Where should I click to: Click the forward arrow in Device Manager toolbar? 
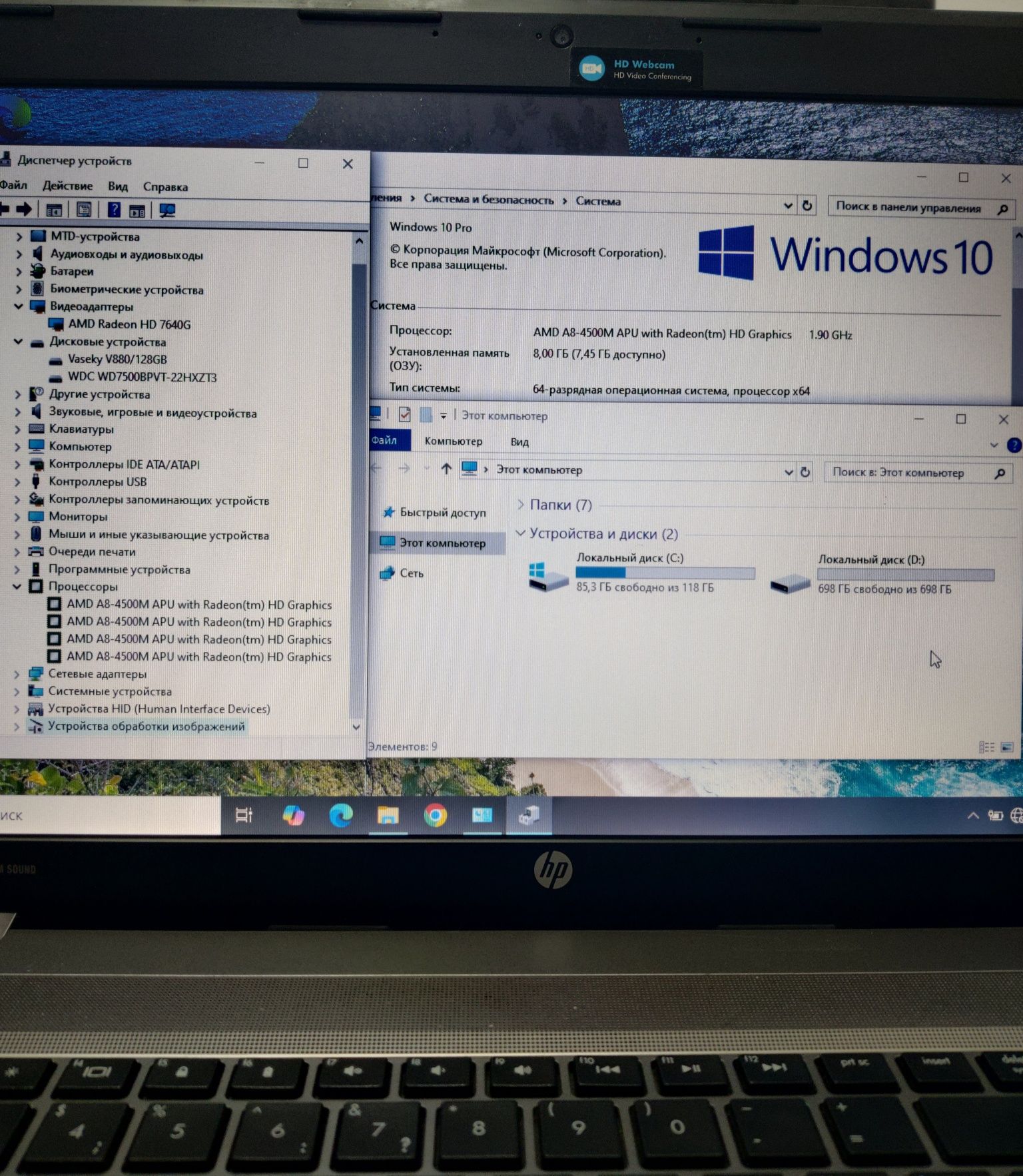pyautogui.click(x=24, y=209)
